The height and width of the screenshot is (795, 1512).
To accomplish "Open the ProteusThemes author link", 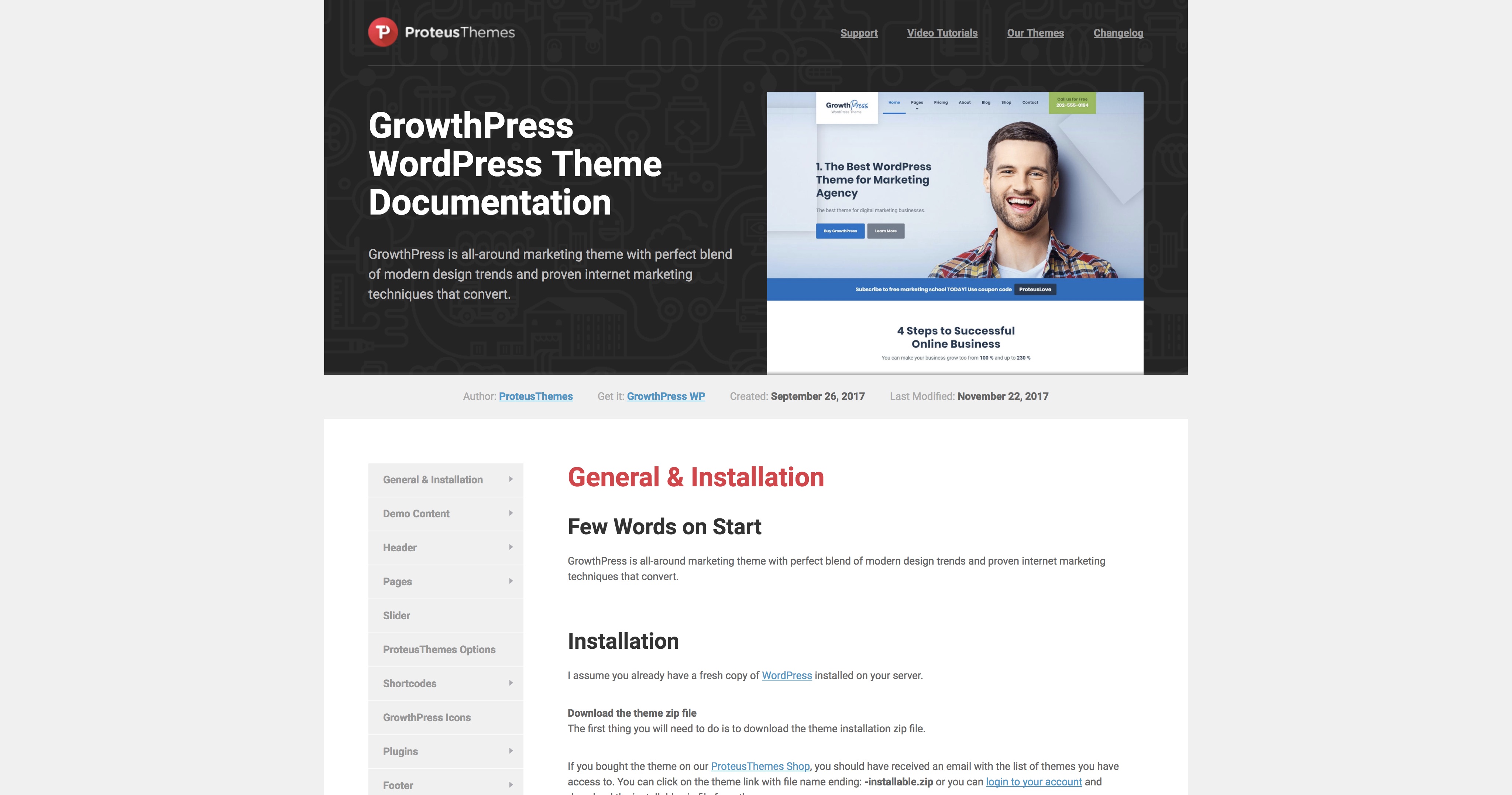I will pyautogui.click(x=535, y=396).
